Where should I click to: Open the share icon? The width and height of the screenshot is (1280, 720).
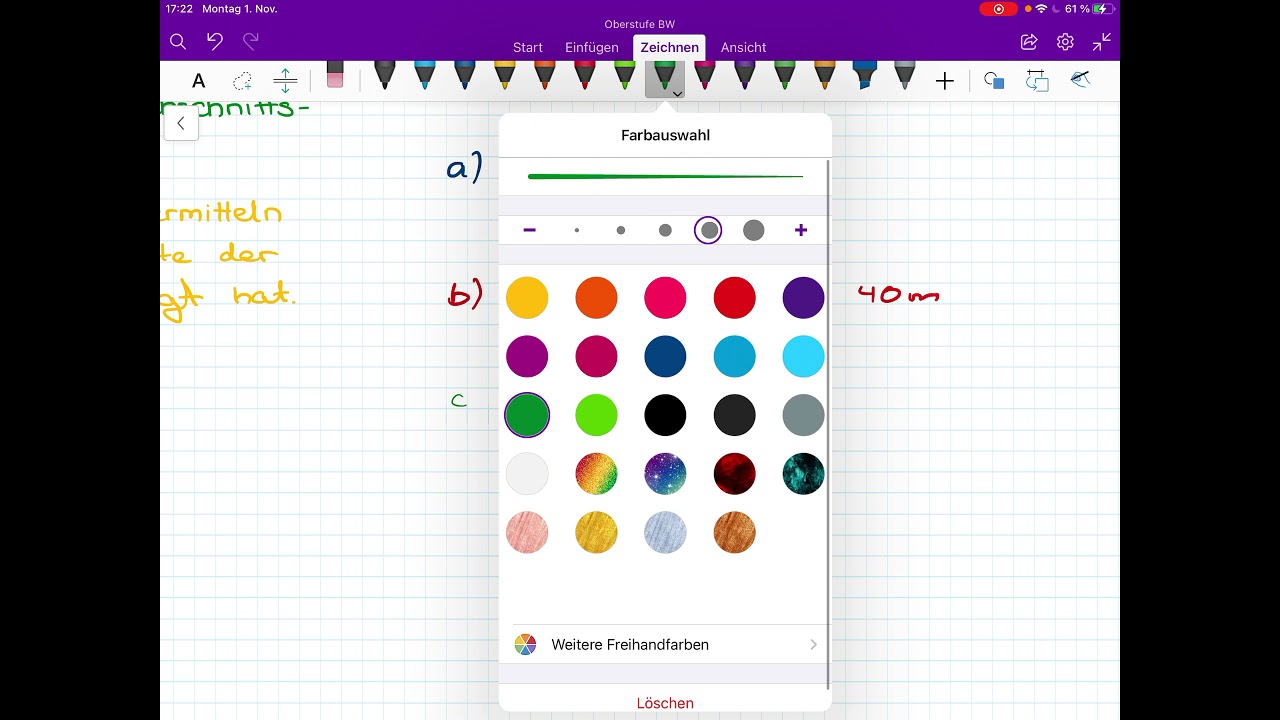point(1029,42)
